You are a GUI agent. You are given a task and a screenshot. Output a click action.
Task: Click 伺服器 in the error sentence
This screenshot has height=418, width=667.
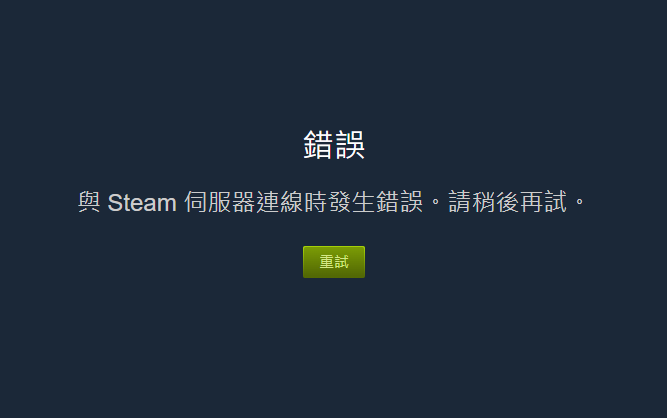(x=219, y=202)
